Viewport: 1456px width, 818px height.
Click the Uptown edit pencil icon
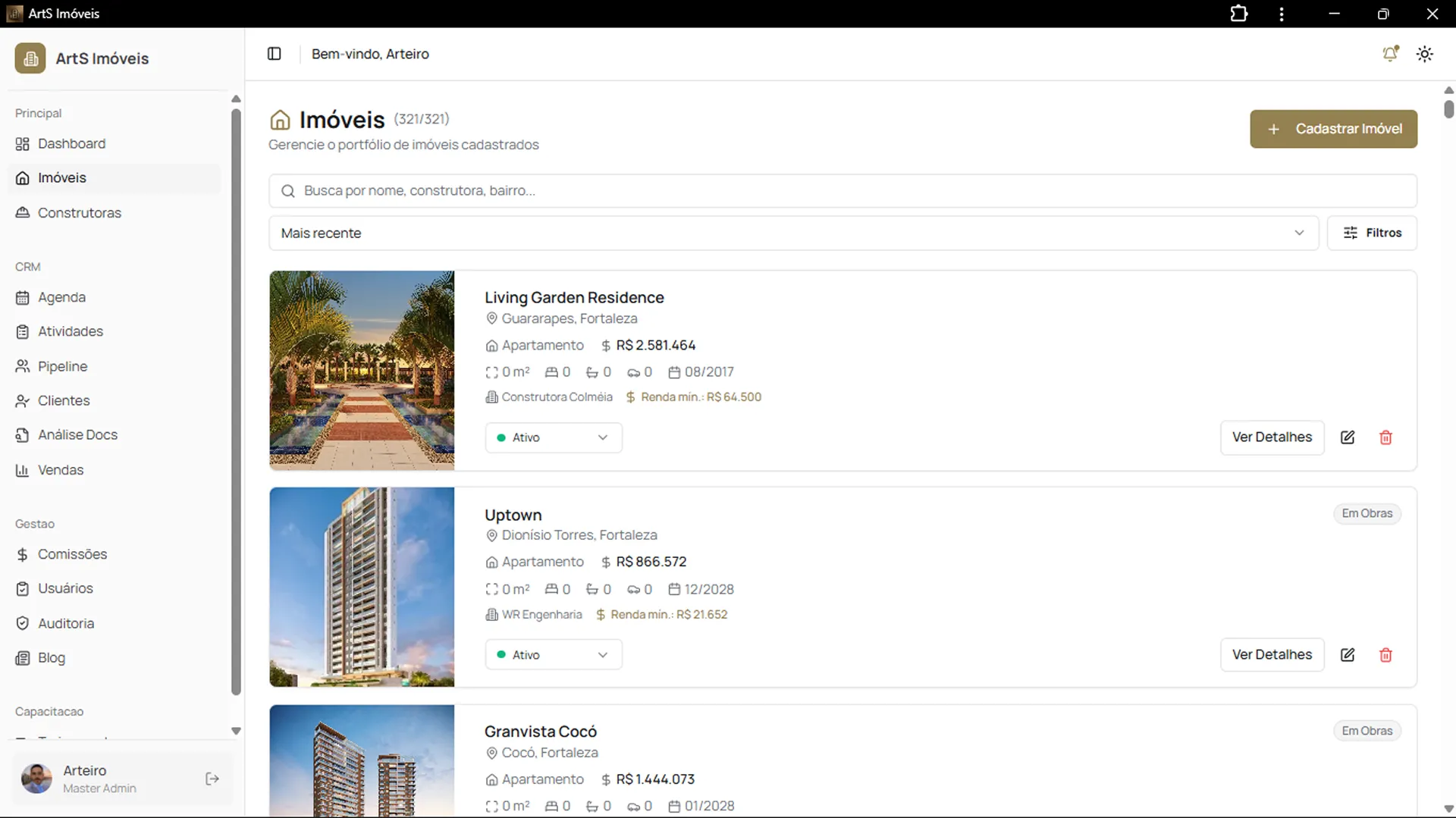pyautogui.click(x=1348, y=655)
